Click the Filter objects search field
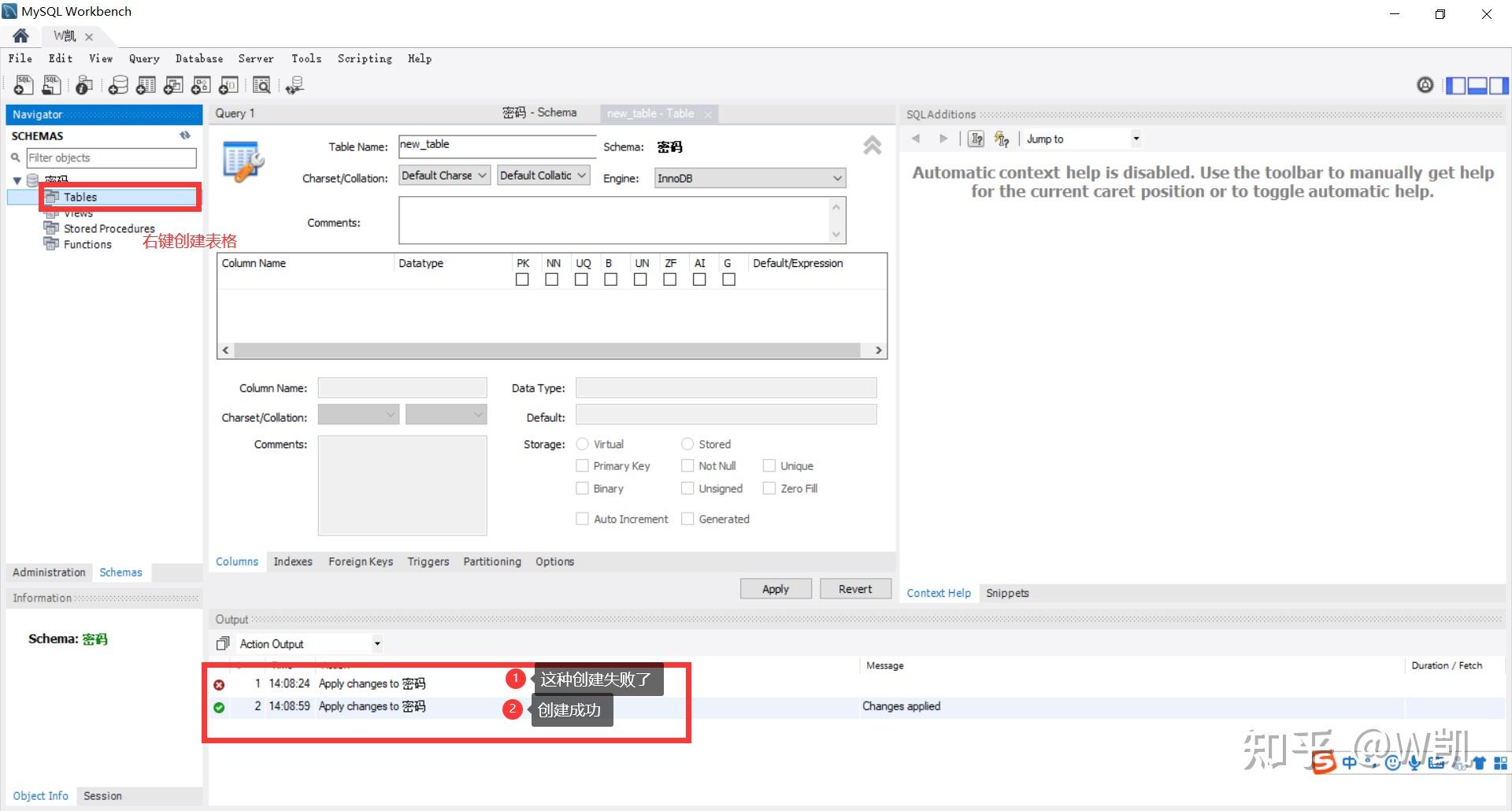Viewport: 1512px width, 811px height. [x=111, y=157]
